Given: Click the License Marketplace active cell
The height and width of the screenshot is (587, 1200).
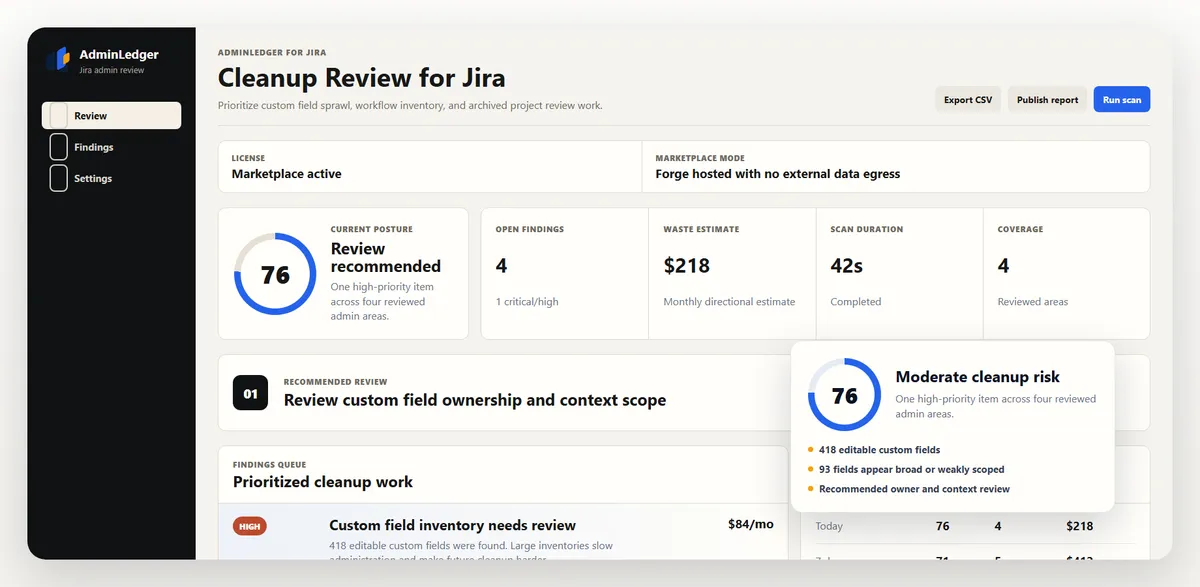Looking at the screenshot, I should tap(430, 166).
